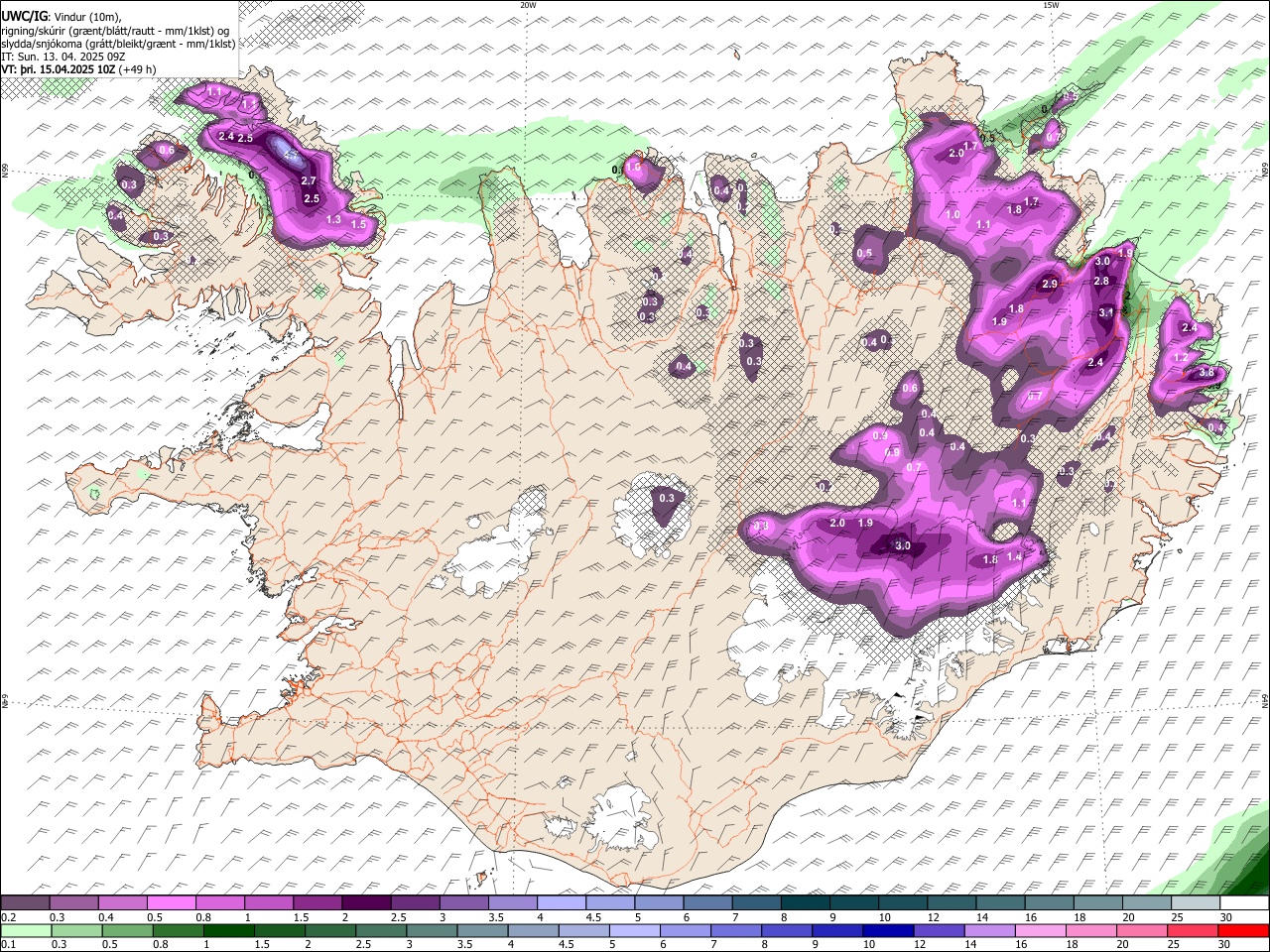Click the dark mauve 0.2 snow legend swatch
Image resolution: width=1270 pixels, height=952 pixels.
25,903
